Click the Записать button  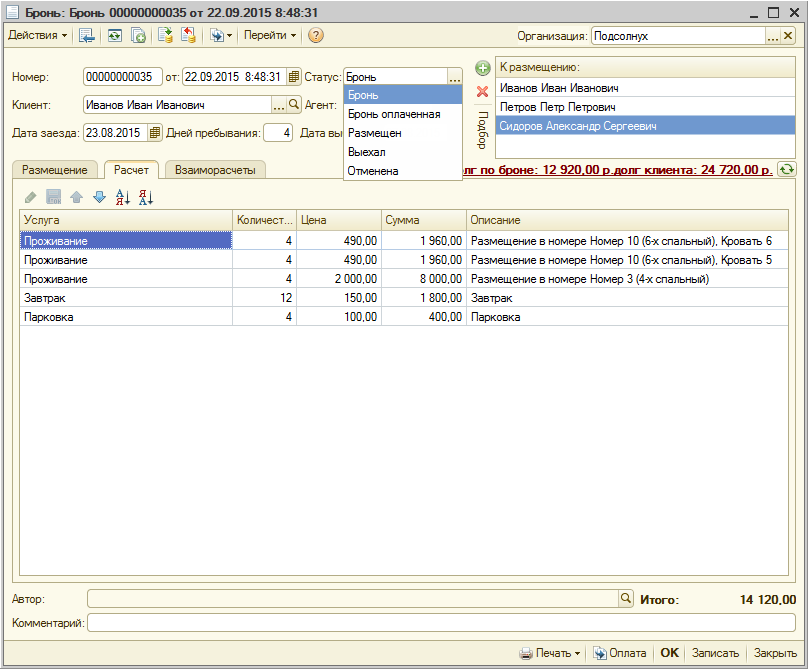pyautogui.click(x=715, y=653)
